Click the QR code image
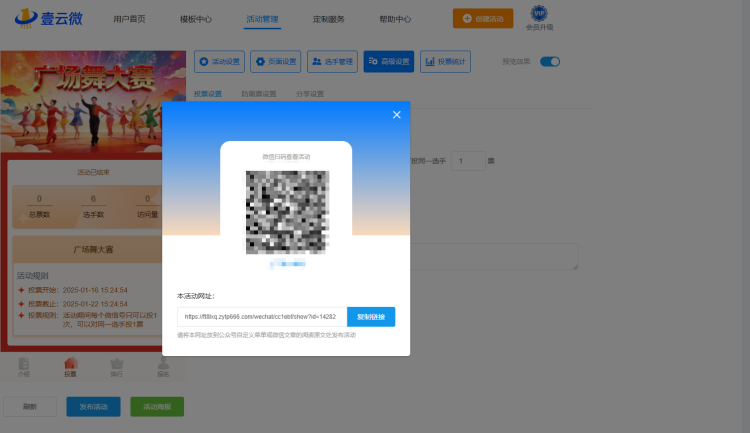 (287, 212)
